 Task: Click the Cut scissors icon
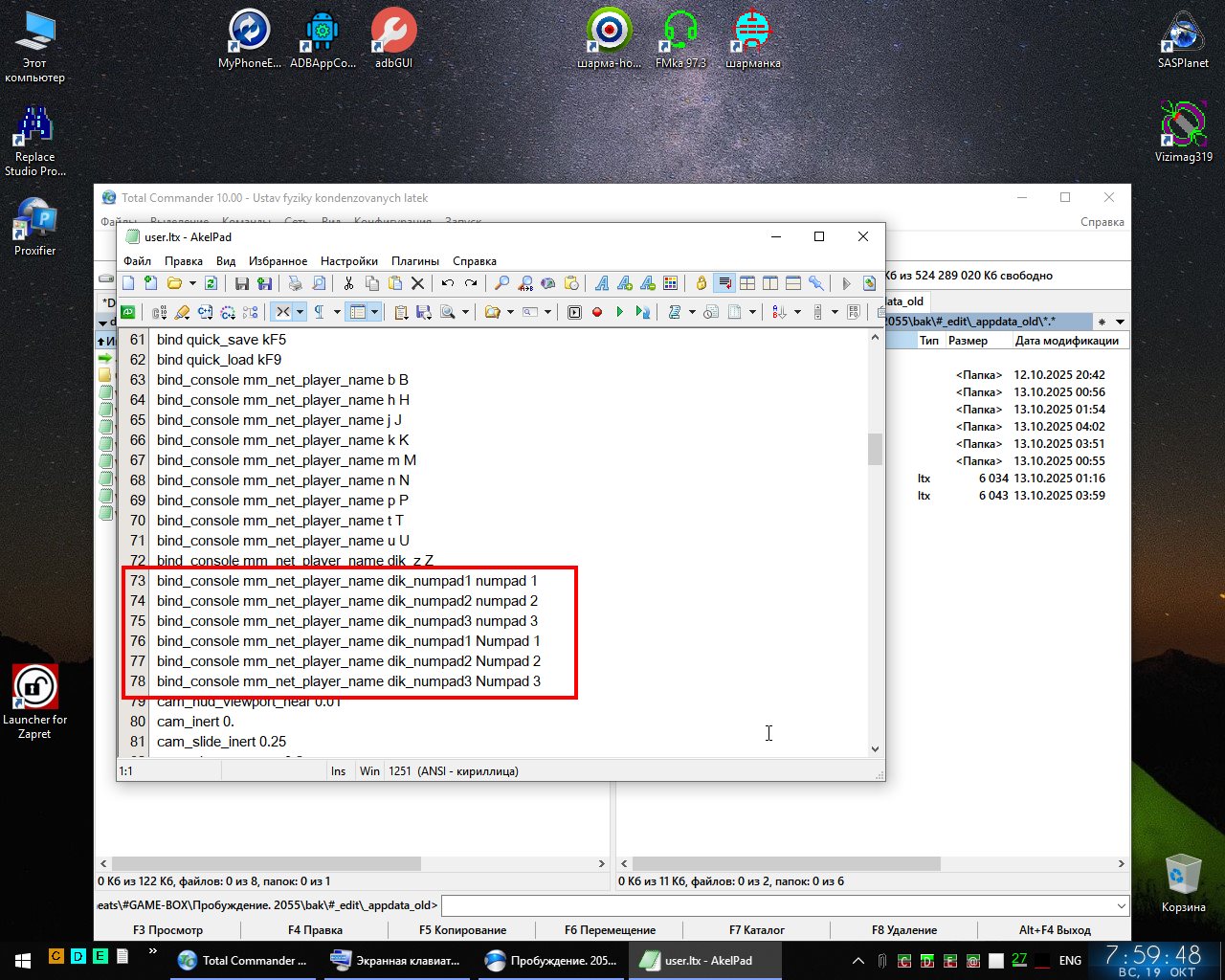click(348, 283)
